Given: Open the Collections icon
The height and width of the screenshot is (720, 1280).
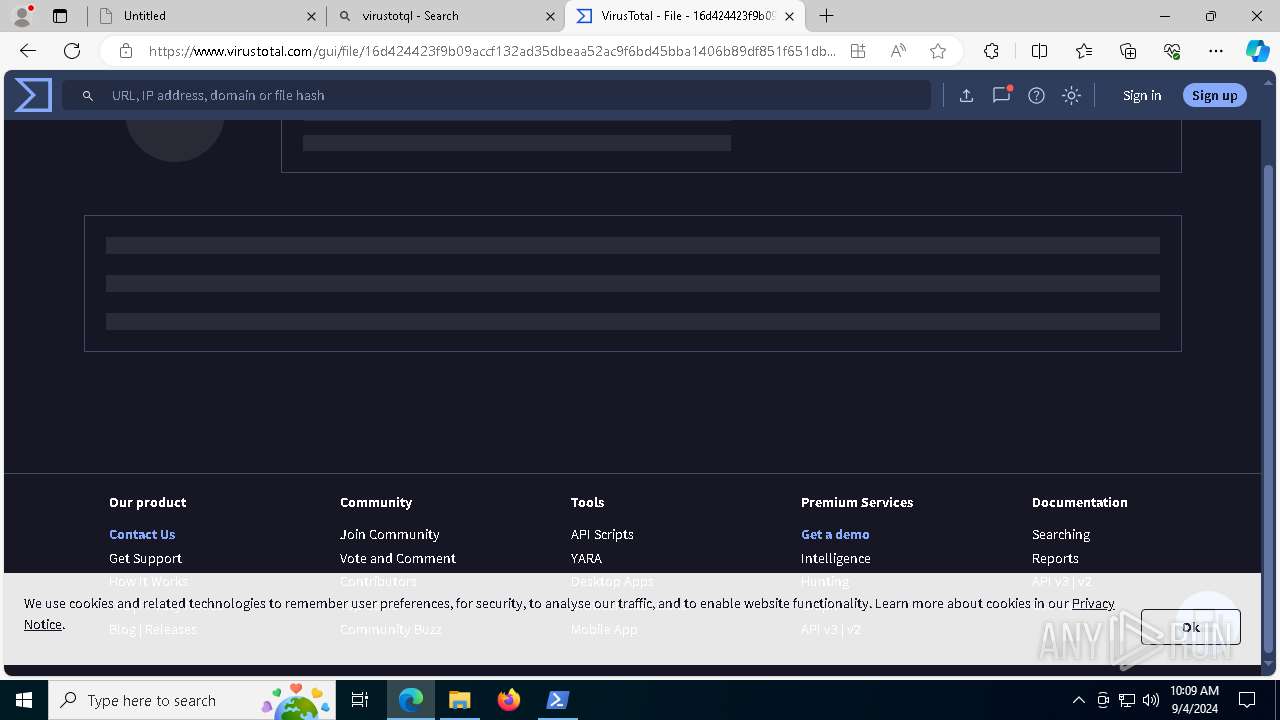Looking at the screenshot, I should (1128, 51).
